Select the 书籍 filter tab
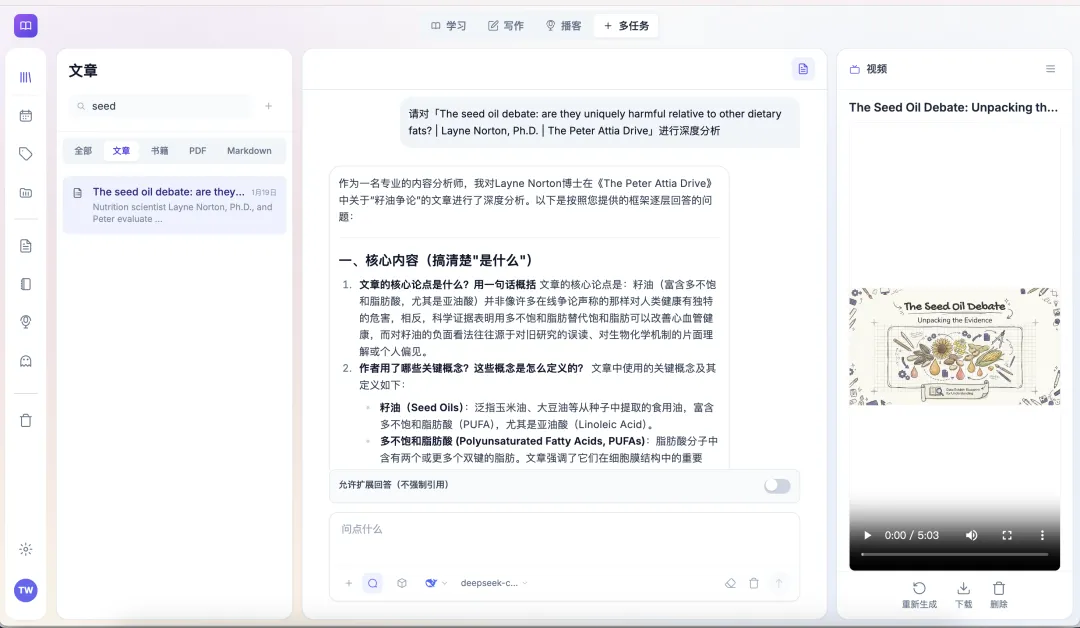The width and height of the screenshot is (1080, 628). click(160, 151)
